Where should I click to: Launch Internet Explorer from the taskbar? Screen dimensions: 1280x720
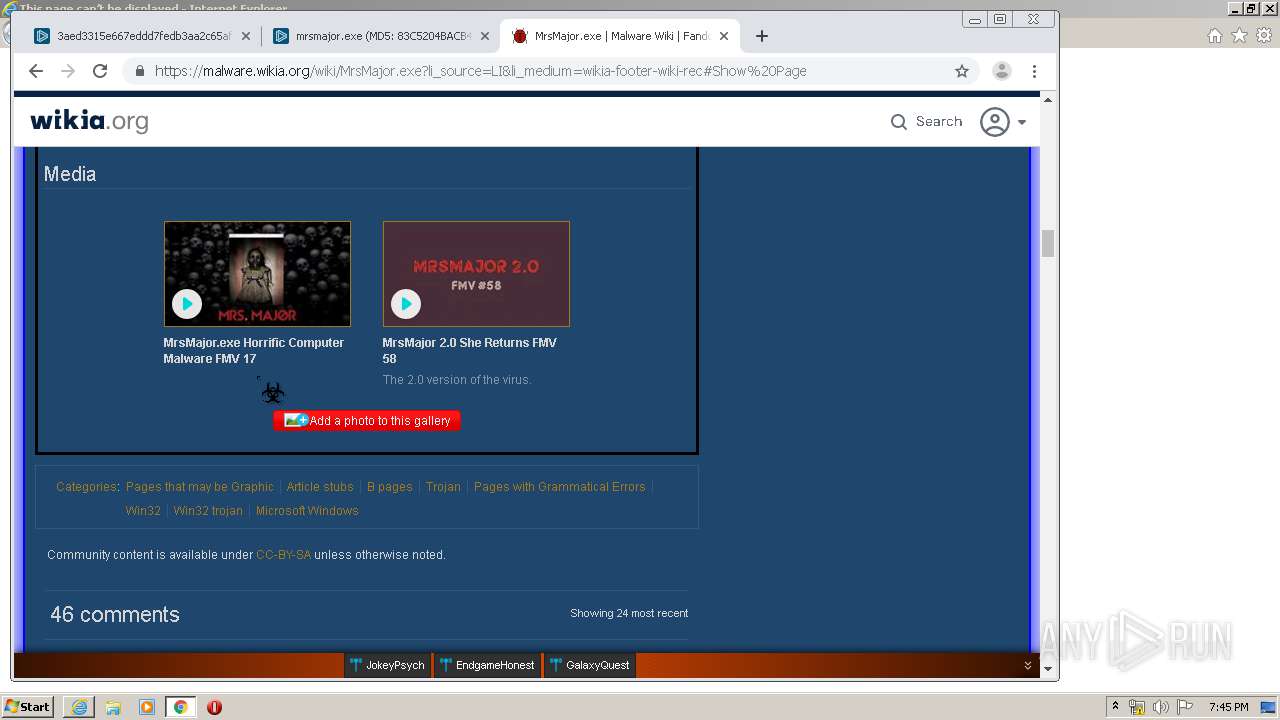coord(79,707)
